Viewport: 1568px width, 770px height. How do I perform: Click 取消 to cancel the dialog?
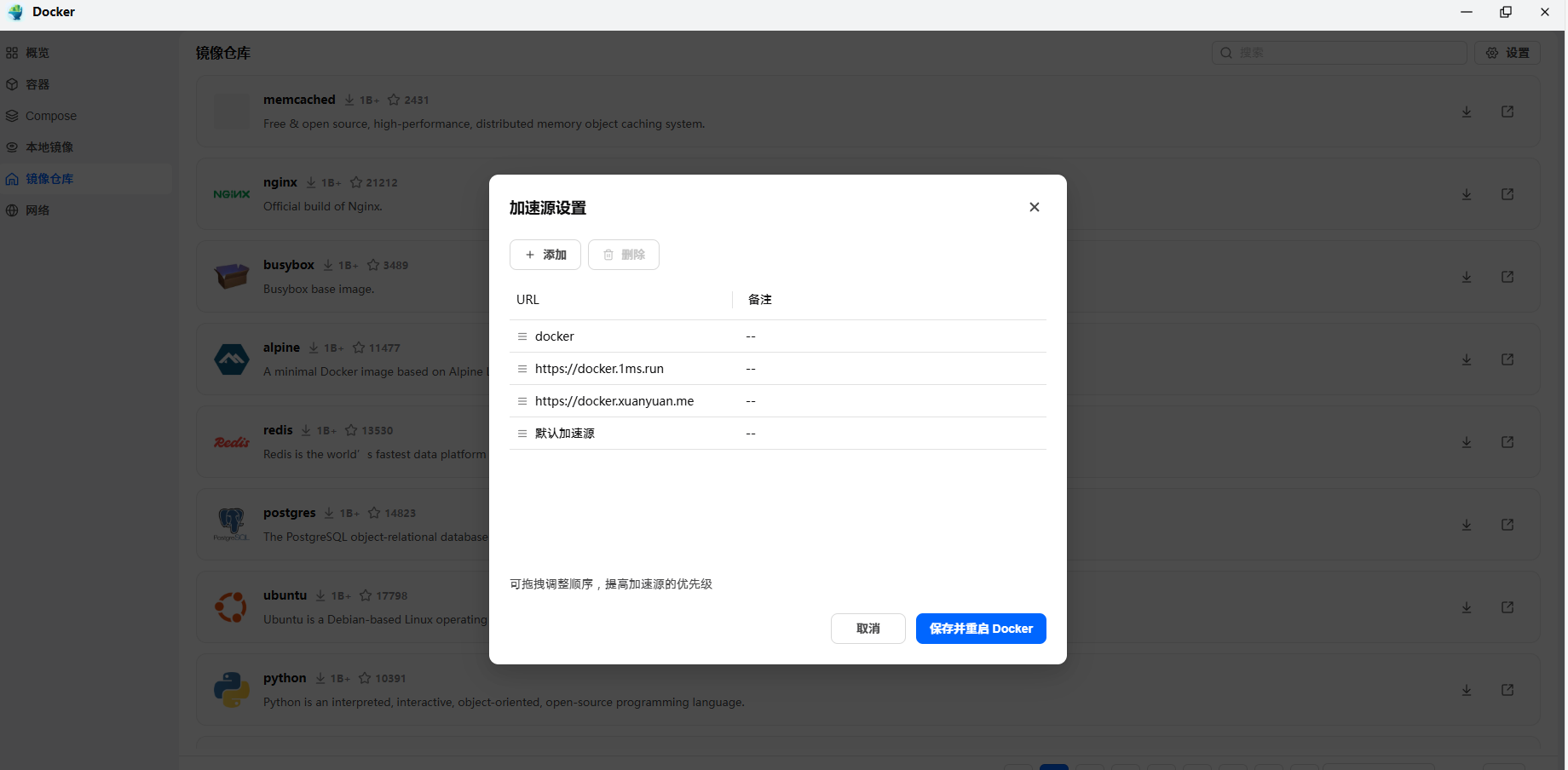[868, 629]
